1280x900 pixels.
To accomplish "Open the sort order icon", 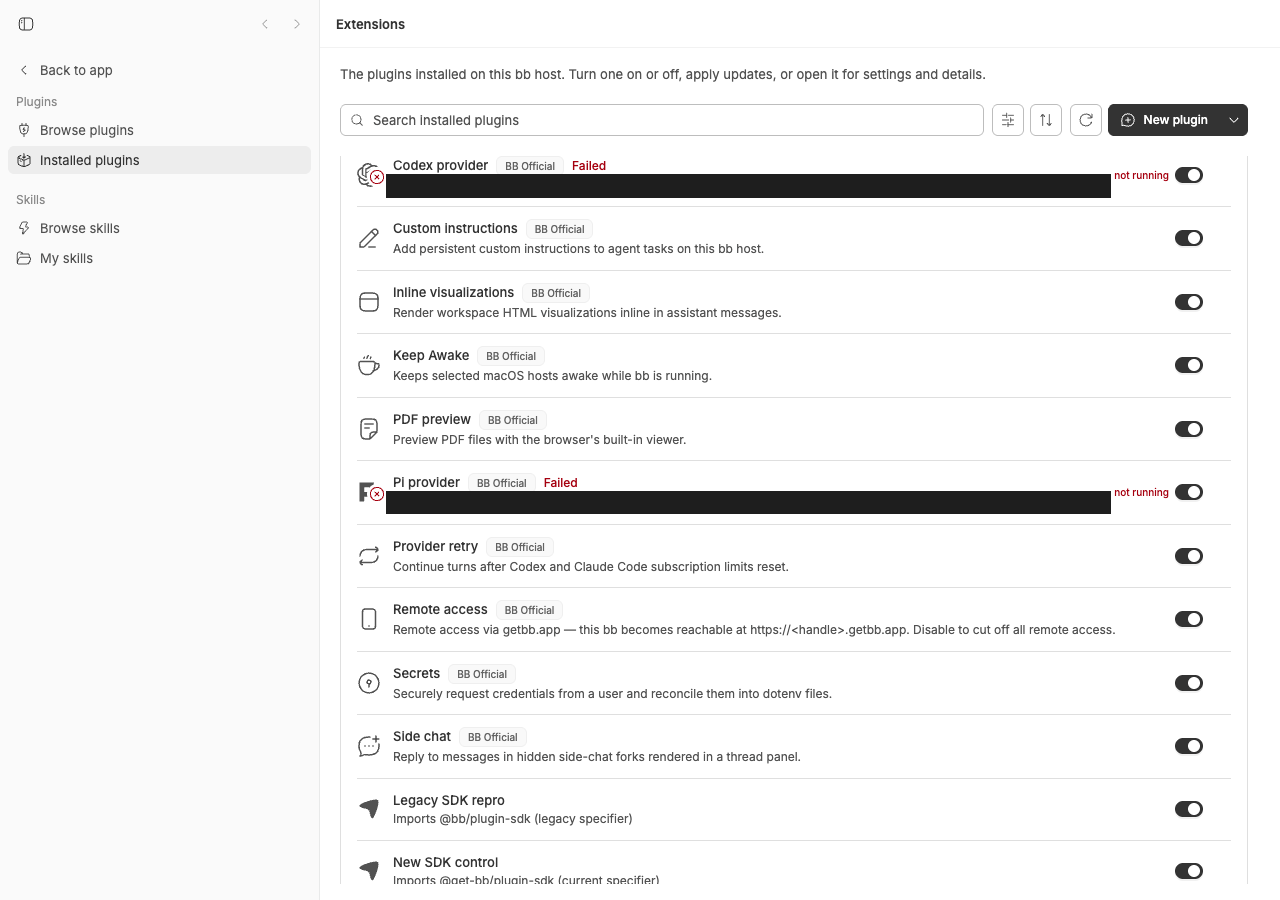I will coord(1046,120).
